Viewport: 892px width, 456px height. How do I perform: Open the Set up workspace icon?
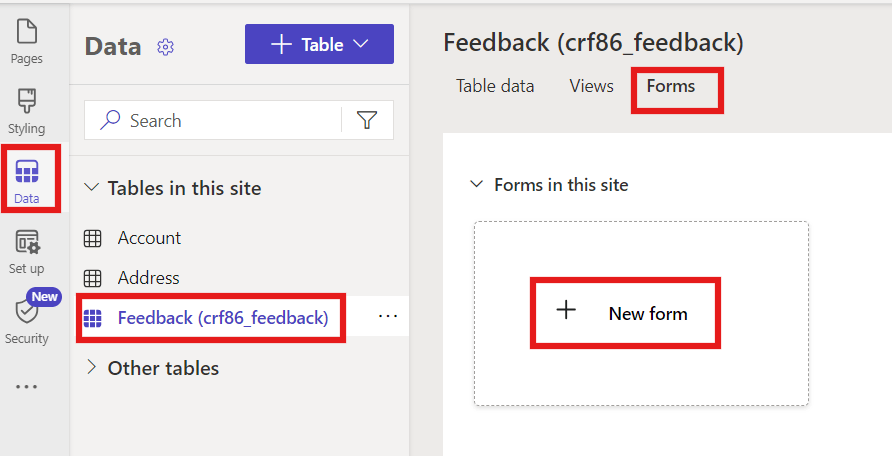(26, 243)
